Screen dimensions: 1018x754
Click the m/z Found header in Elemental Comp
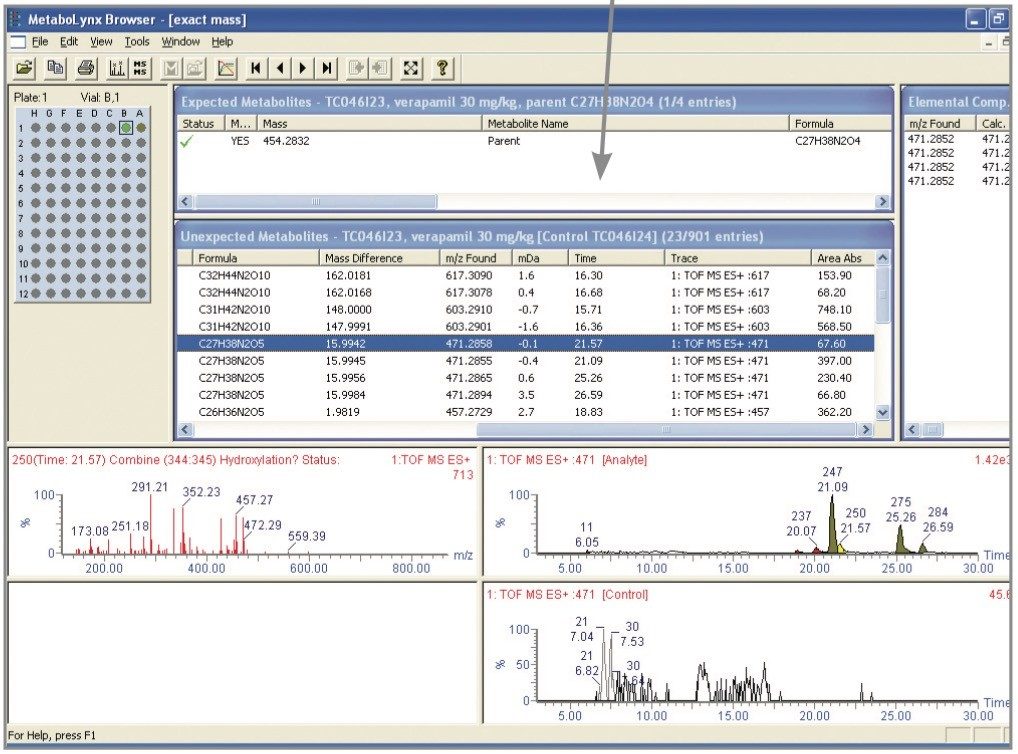tap(941, 123)
